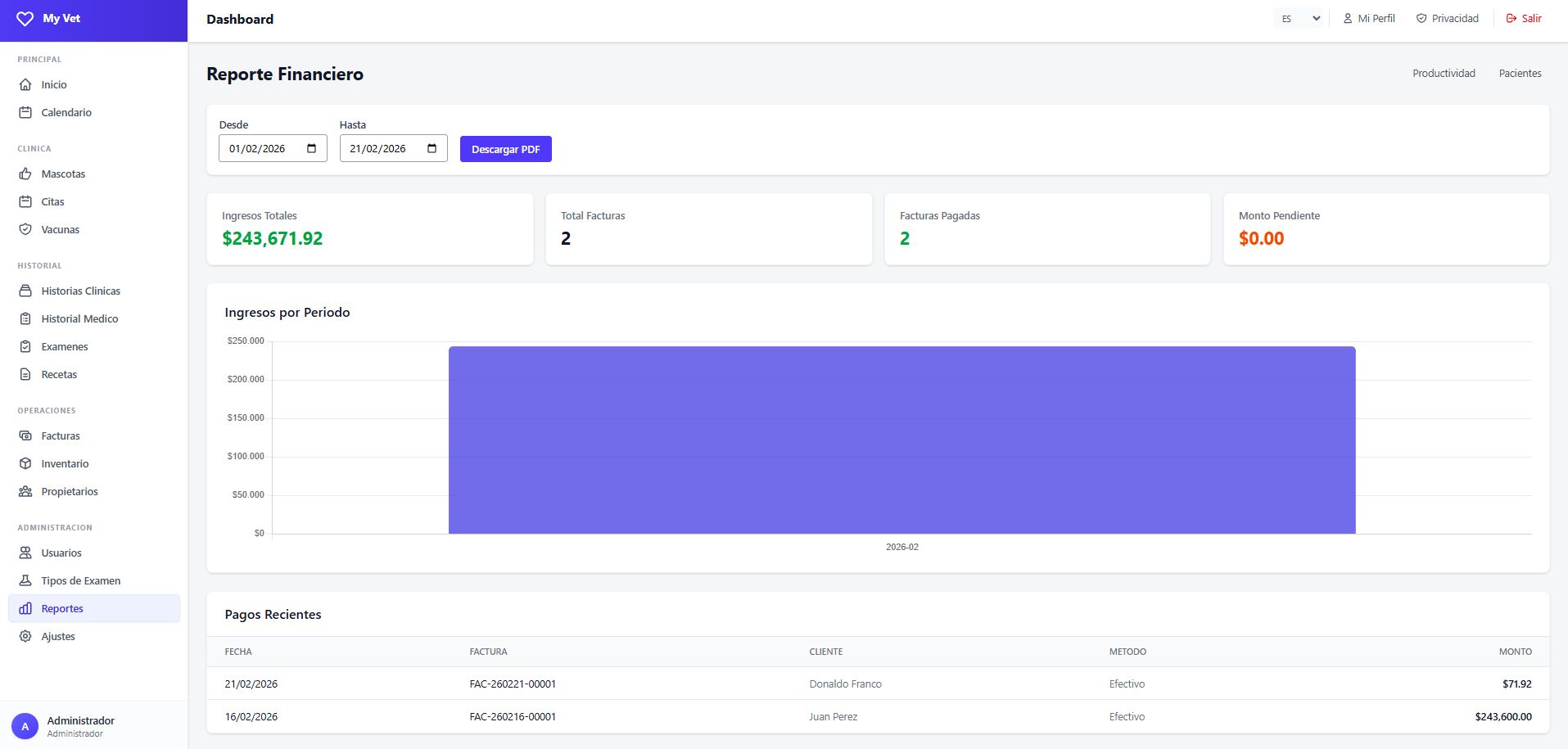Click the $243,600.00 amount cell
The image size is (1568, 749).
coord(1503,716)
